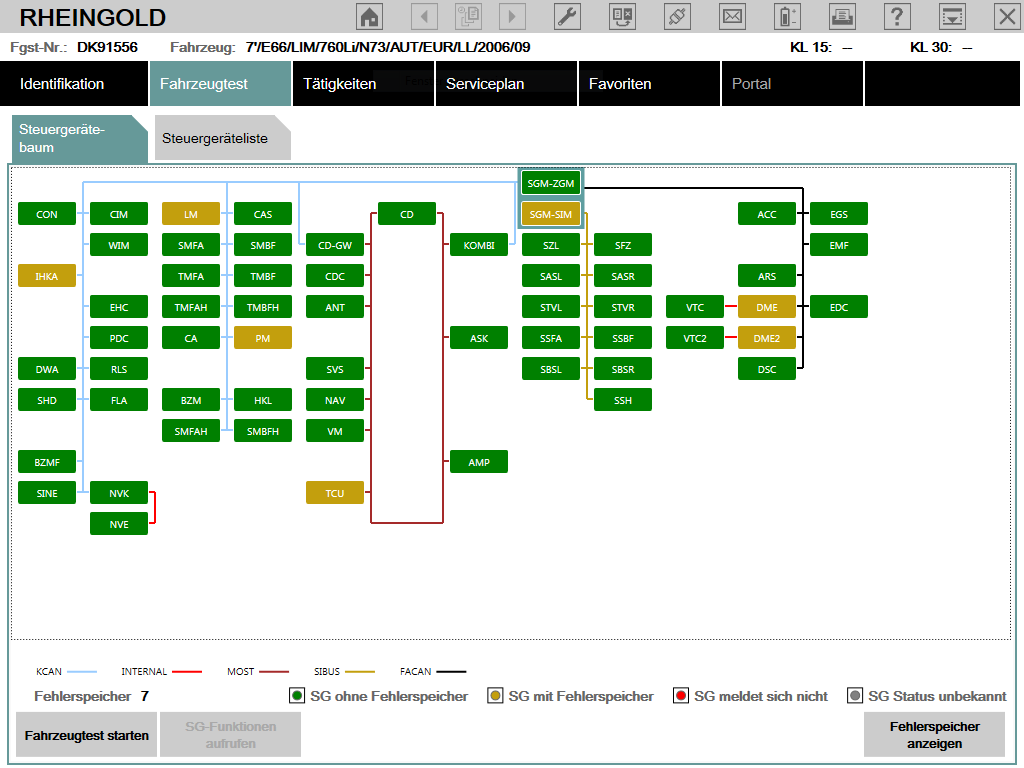The image size is (1024, 768).
Task: Click green SG ohne Fehlerspeicher legend marker
Action: (296, 696)
